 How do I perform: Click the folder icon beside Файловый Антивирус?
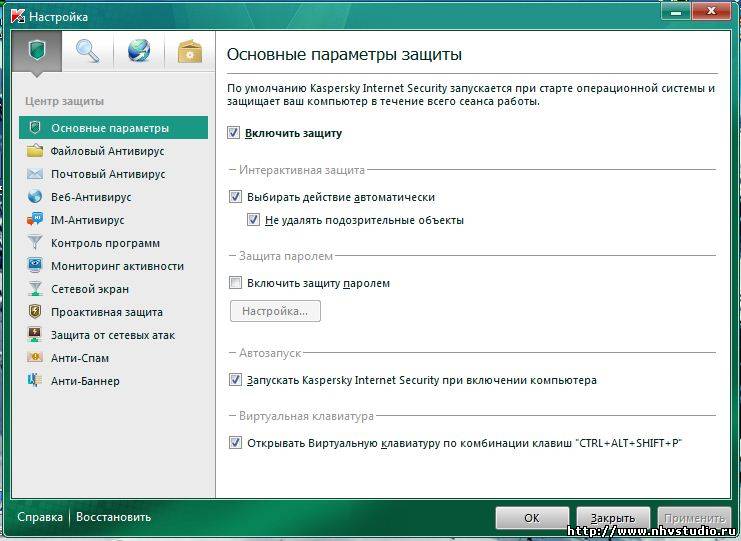coord(34,151)
